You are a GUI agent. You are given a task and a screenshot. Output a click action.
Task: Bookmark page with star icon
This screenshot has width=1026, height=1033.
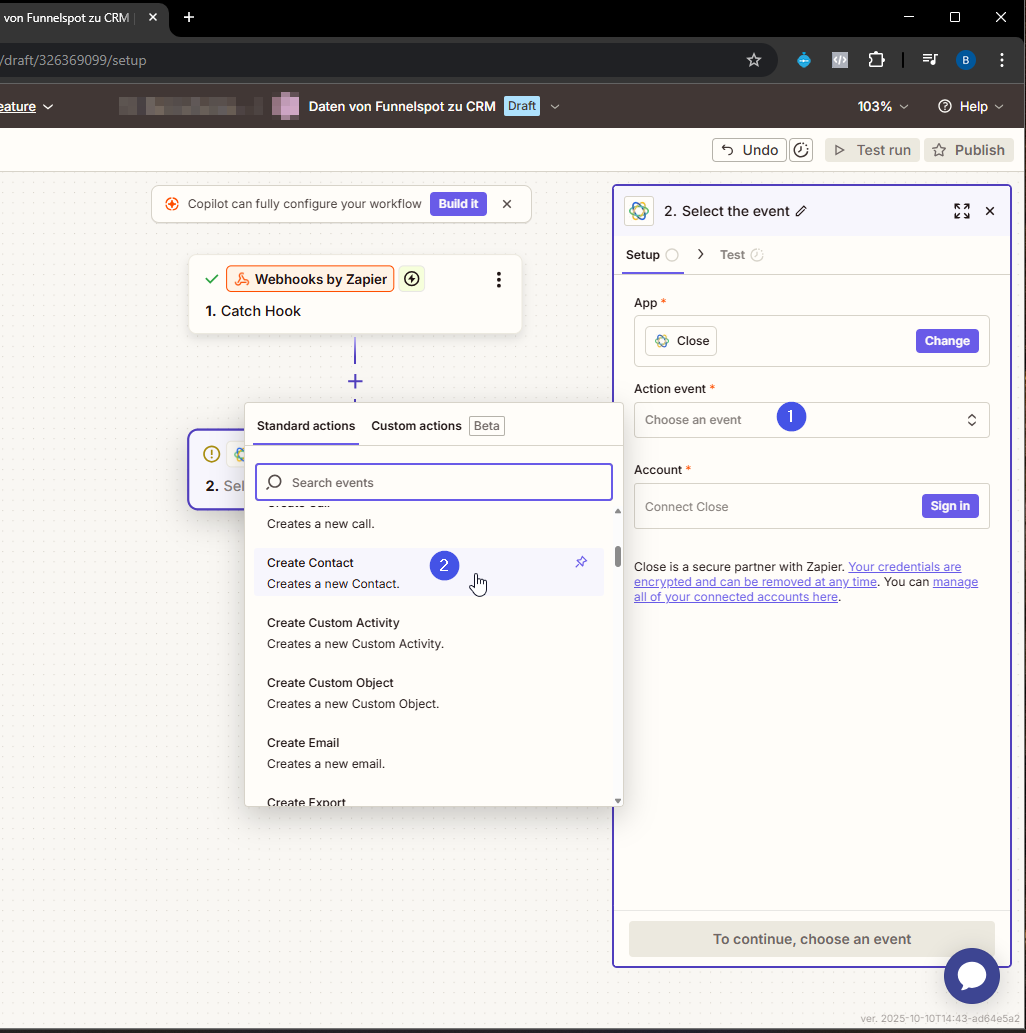753,60
